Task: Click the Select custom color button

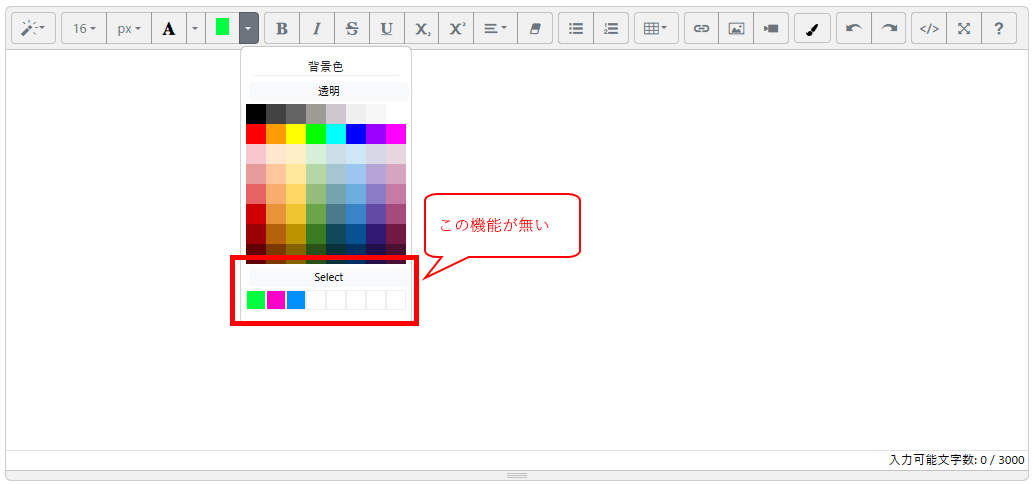Action: pyautogui.click(x=328, y=277)
